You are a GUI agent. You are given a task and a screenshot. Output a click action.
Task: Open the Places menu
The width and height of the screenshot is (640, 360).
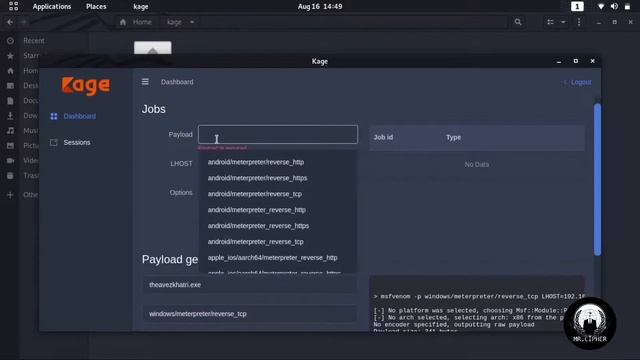pos(96,7)
